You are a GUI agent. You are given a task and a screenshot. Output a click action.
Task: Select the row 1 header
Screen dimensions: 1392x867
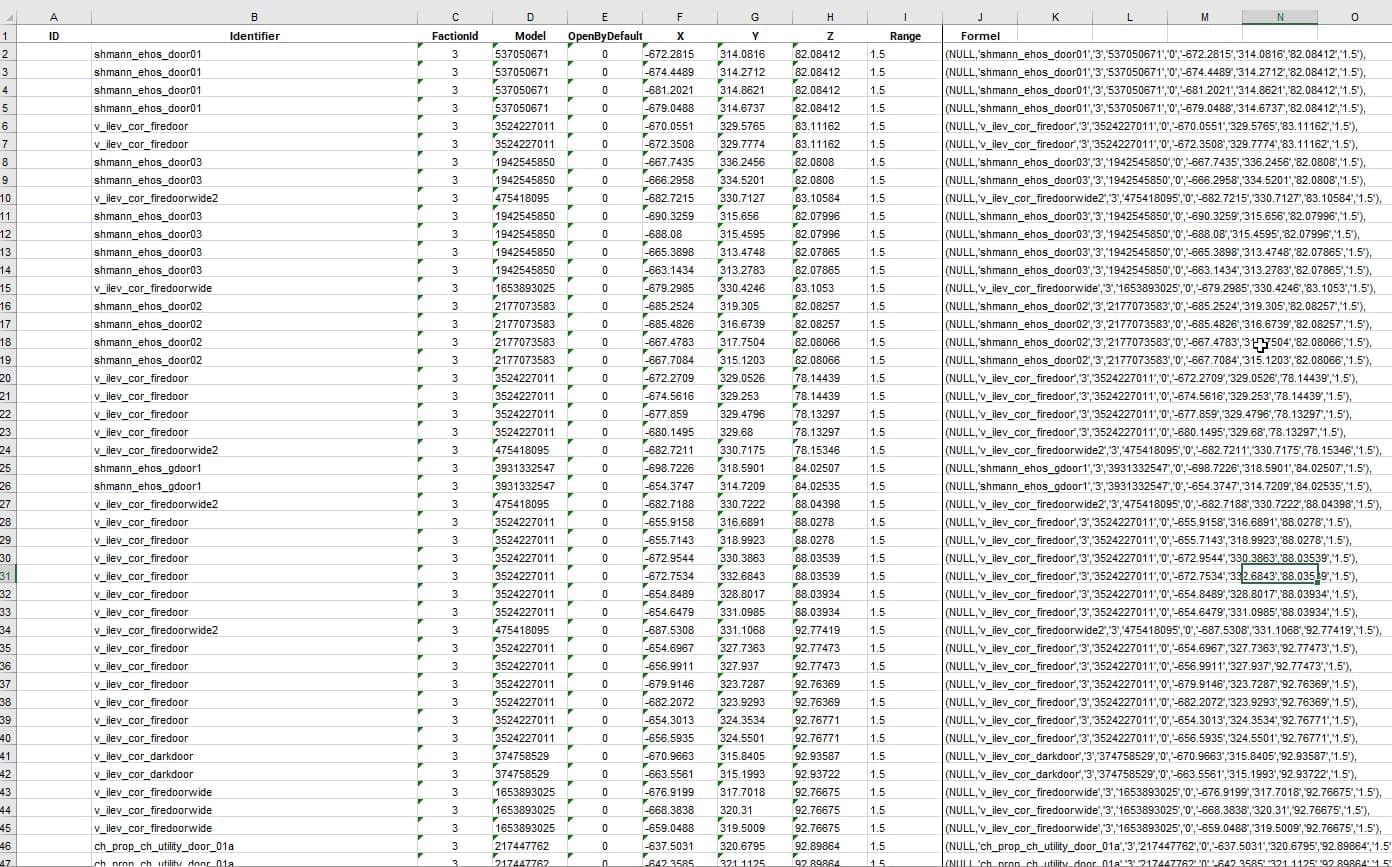(x=7, y=36)
